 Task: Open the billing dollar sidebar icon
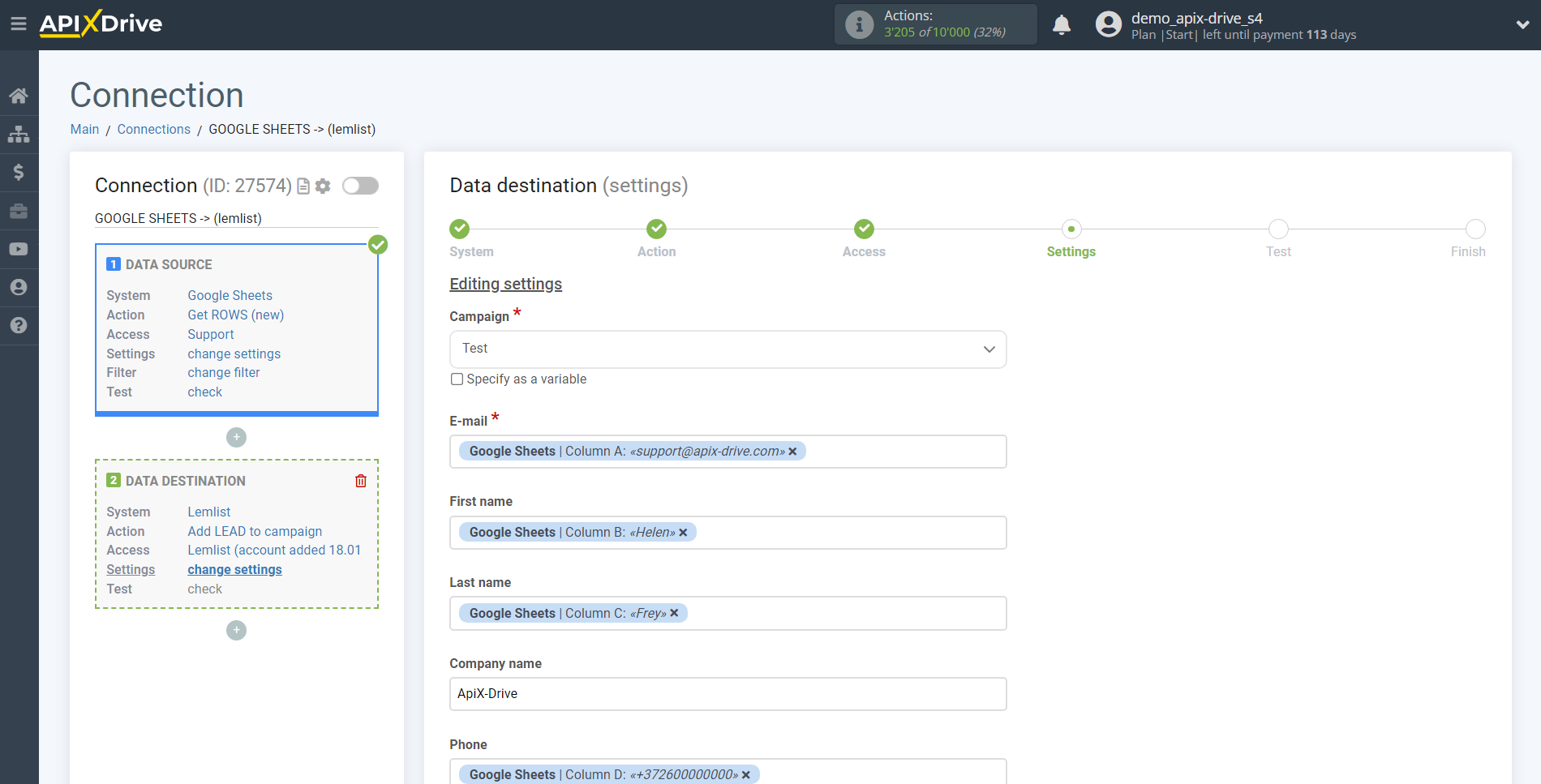[19, 172]
